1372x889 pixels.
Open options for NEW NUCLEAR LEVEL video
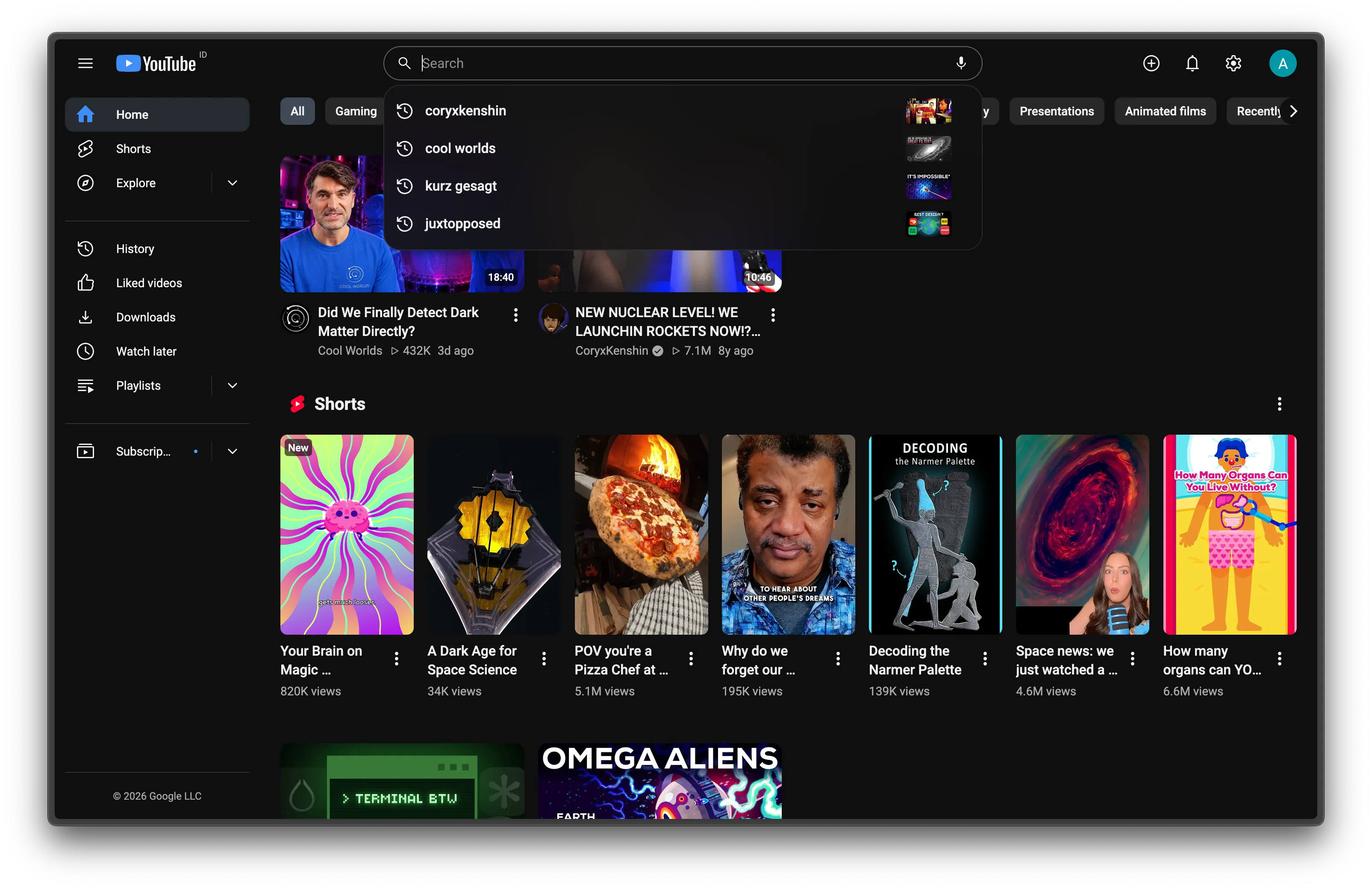pyautogui.click(x=772, y=315)
